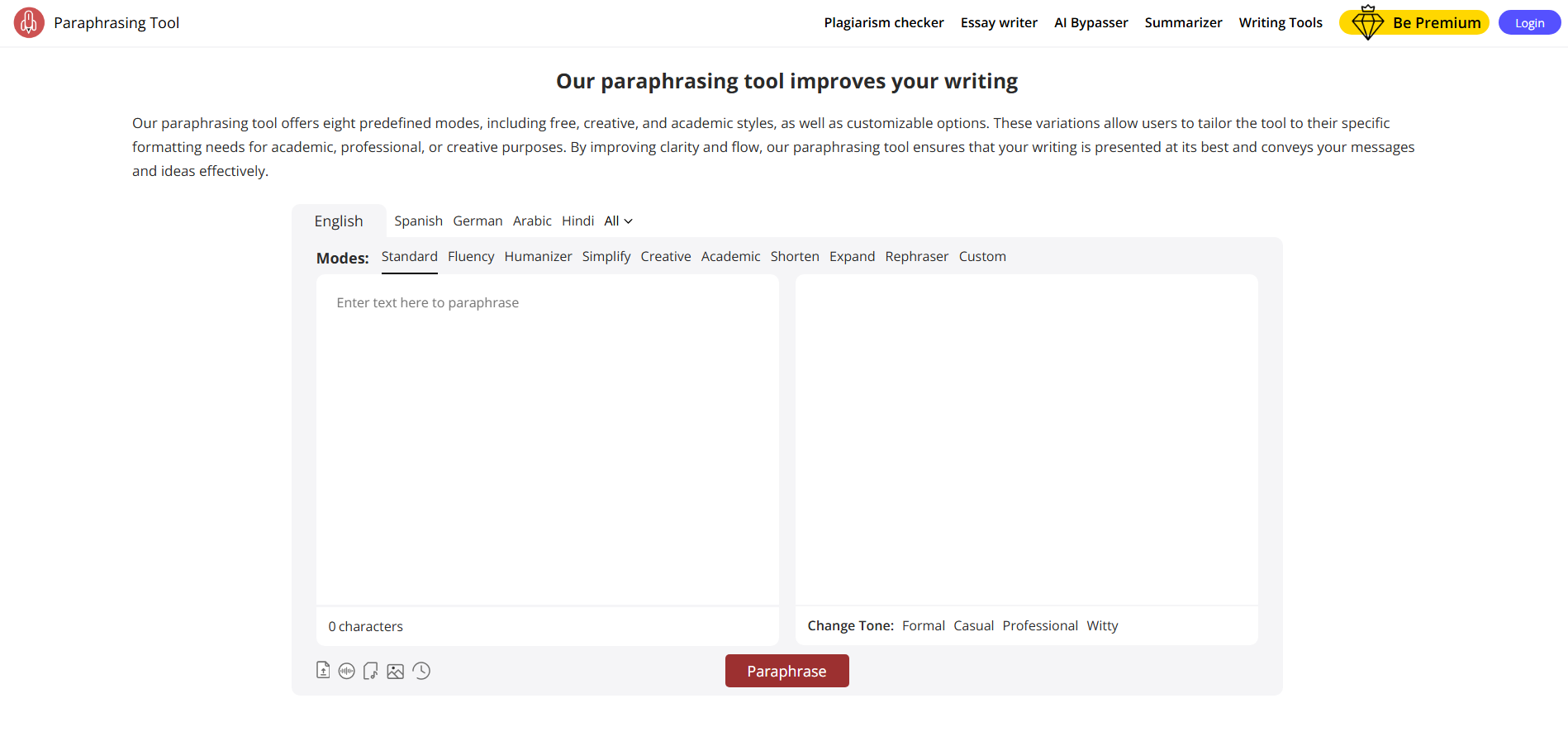Open the speech-to-text audio input
The height and width of the screenshot is (741, 1568).
coord(346,671)
